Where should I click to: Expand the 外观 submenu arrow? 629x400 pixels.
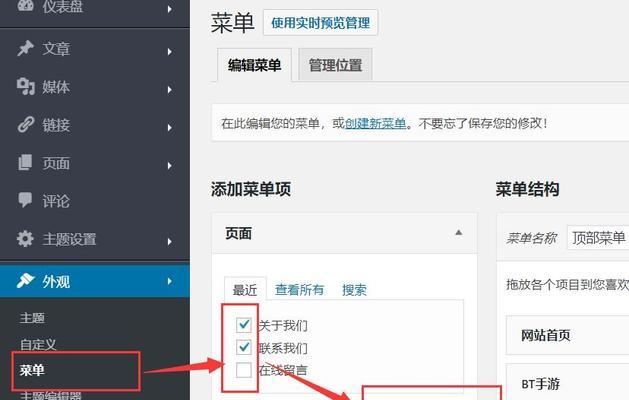[170, 281]
